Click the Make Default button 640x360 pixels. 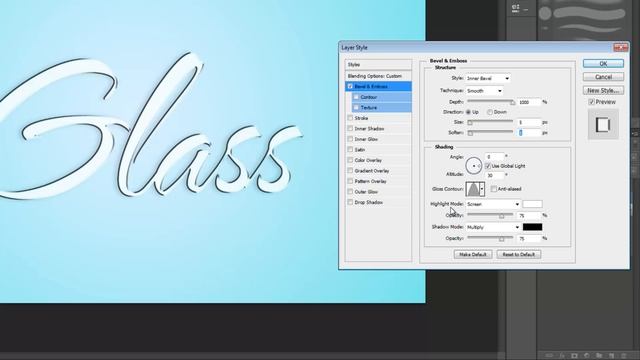473,254
